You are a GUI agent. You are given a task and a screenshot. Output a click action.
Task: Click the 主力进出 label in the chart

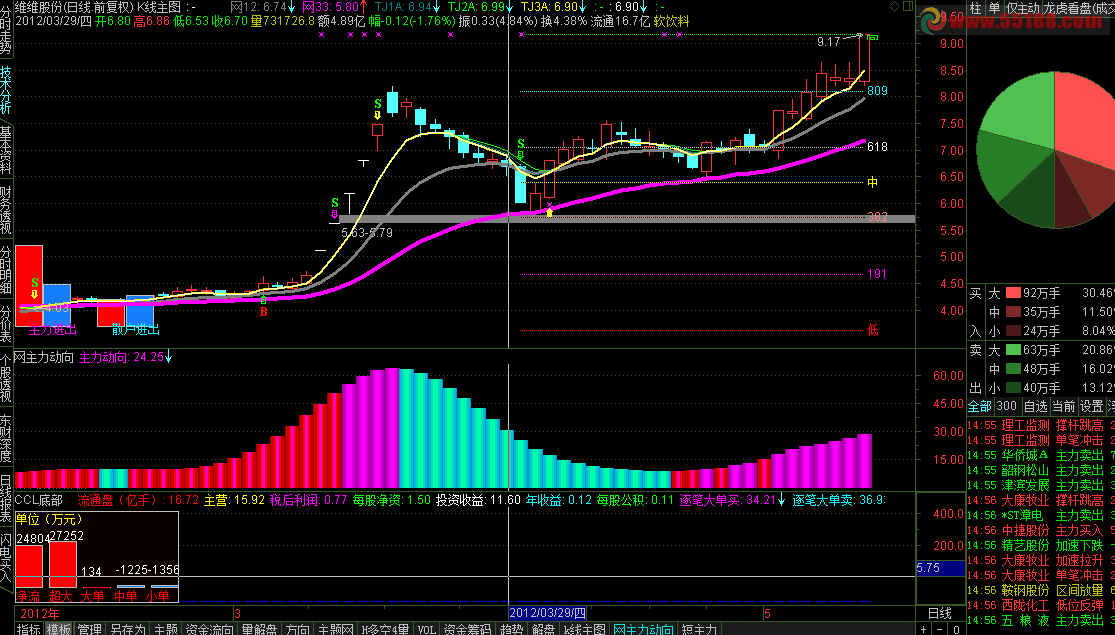point(53,330)
